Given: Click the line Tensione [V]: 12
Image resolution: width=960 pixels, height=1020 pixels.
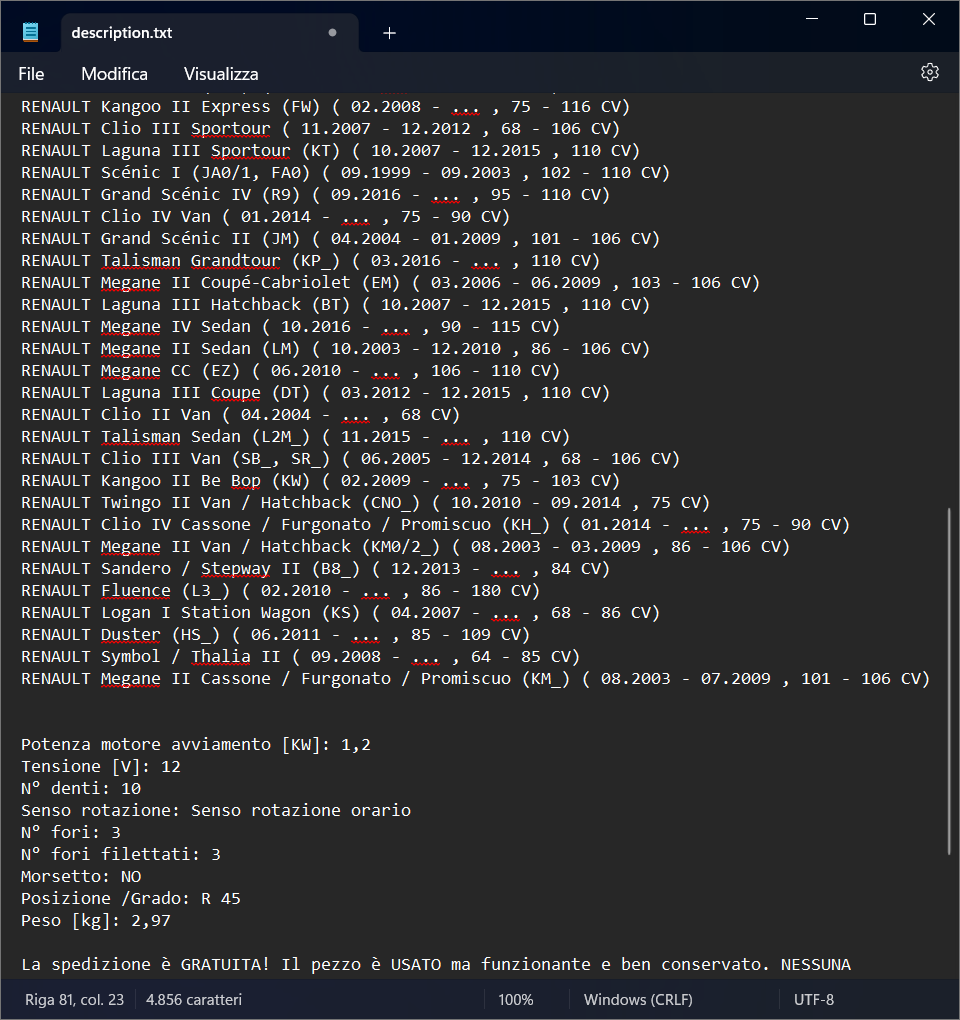Looking at the screenshot, I should (x=101, y=767).
